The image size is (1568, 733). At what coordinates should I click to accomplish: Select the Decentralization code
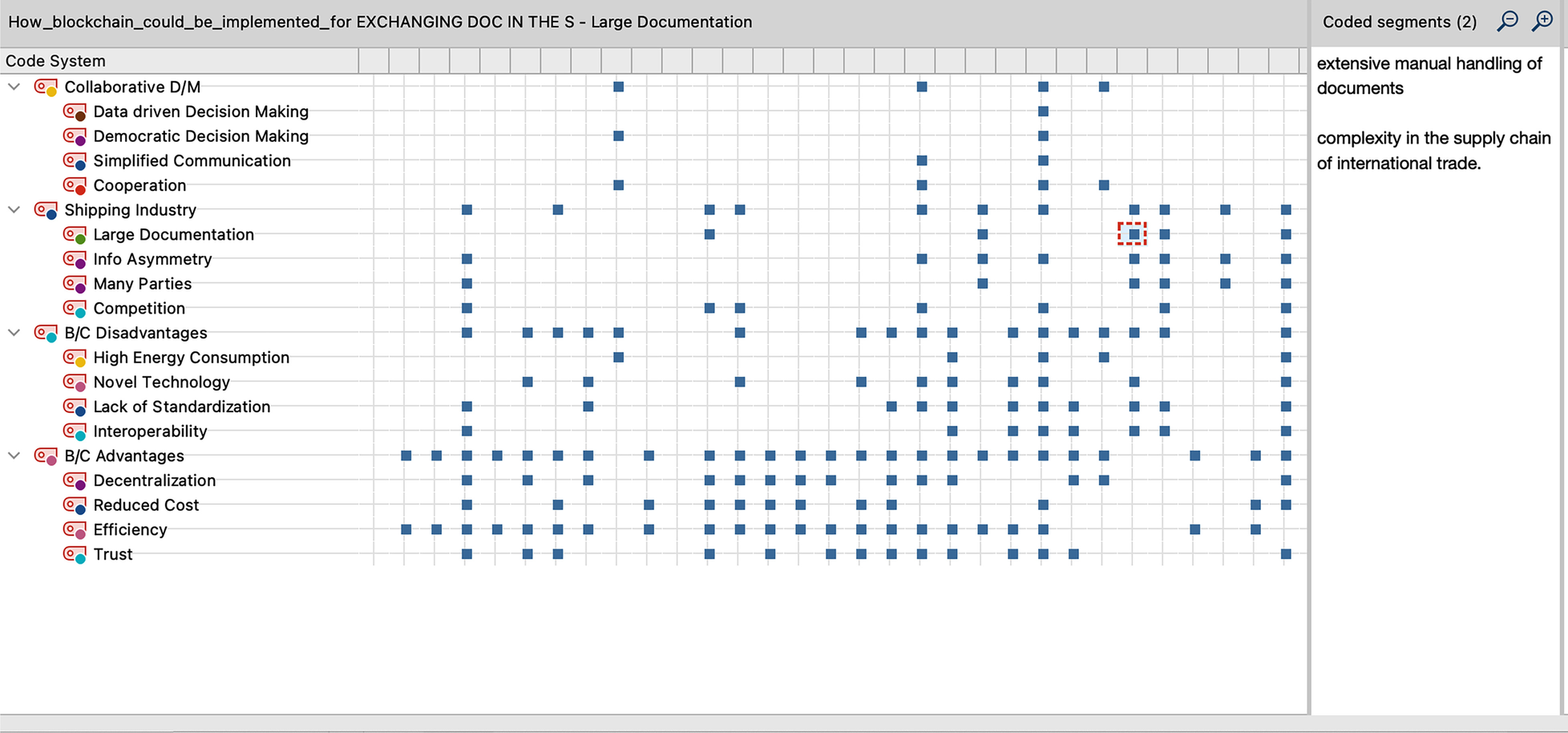tap(154, 480)
